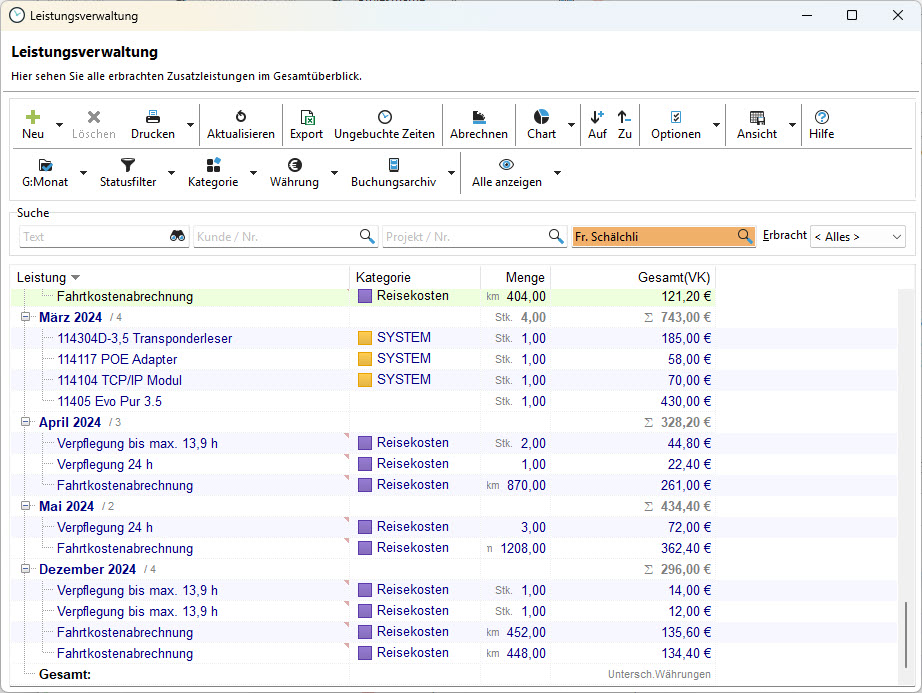Collapse the März 2024 group
Image resolution: width=922 pixels, height=693 pixels.
(26, 318)
